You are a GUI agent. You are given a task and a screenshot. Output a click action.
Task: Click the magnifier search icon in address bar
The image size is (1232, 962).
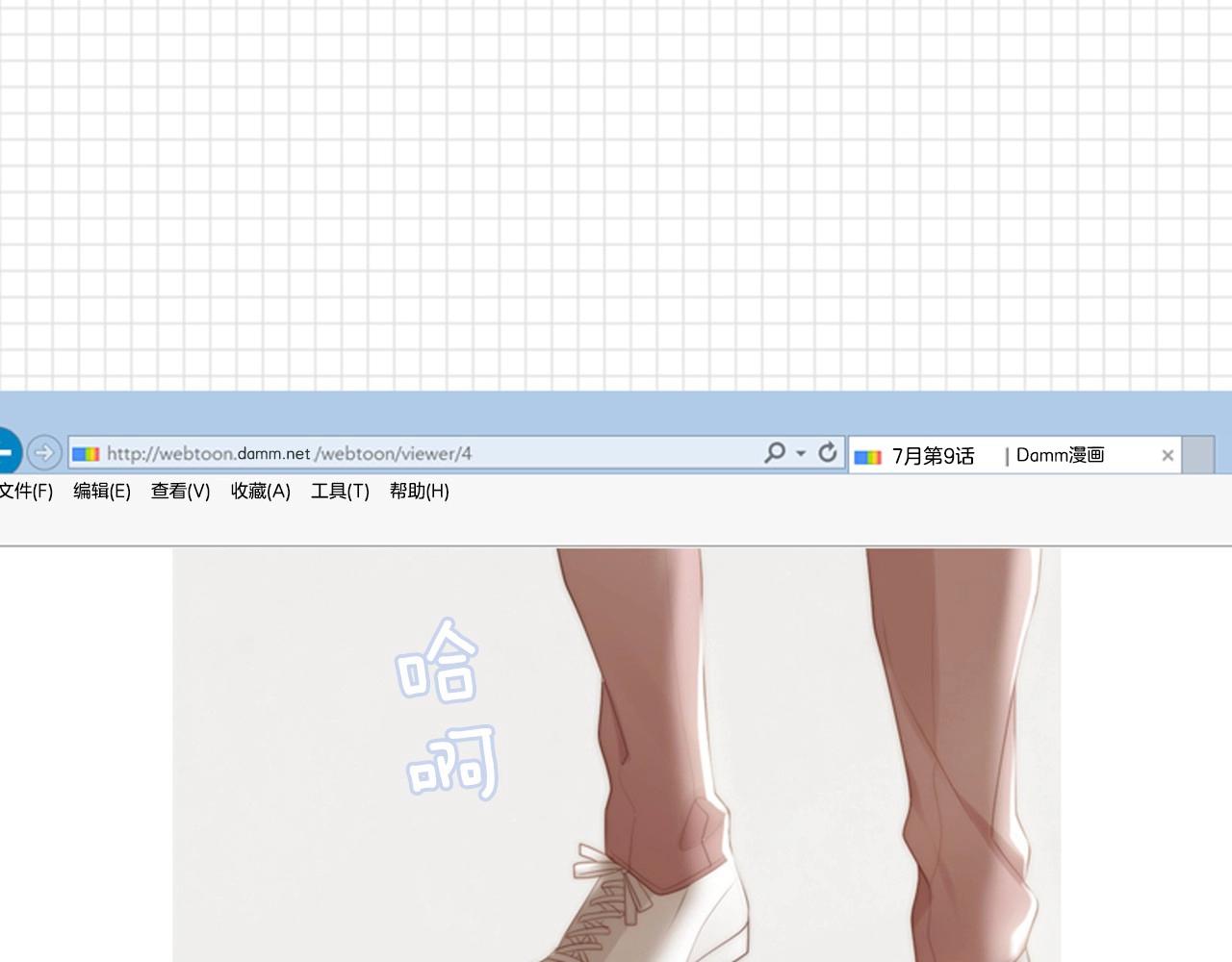pyautogui.click(x=775, y=453)
